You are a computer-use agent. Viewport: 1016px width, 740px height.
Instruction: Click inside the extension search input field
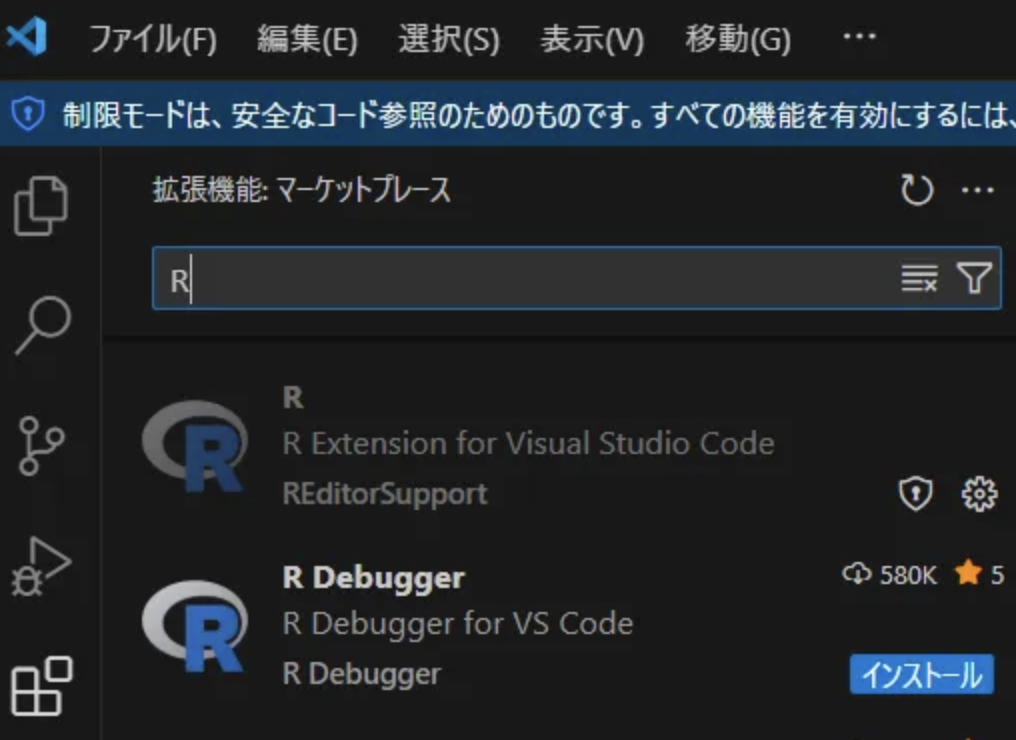coord(500,278)
